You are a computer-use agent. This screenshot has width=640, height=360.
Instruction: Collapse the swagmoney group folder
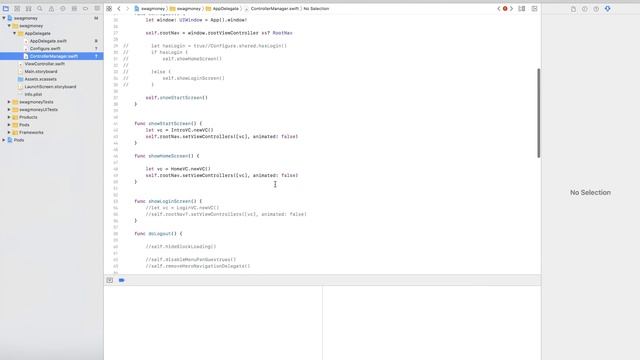pyautogui.click(x=9, y=26)
